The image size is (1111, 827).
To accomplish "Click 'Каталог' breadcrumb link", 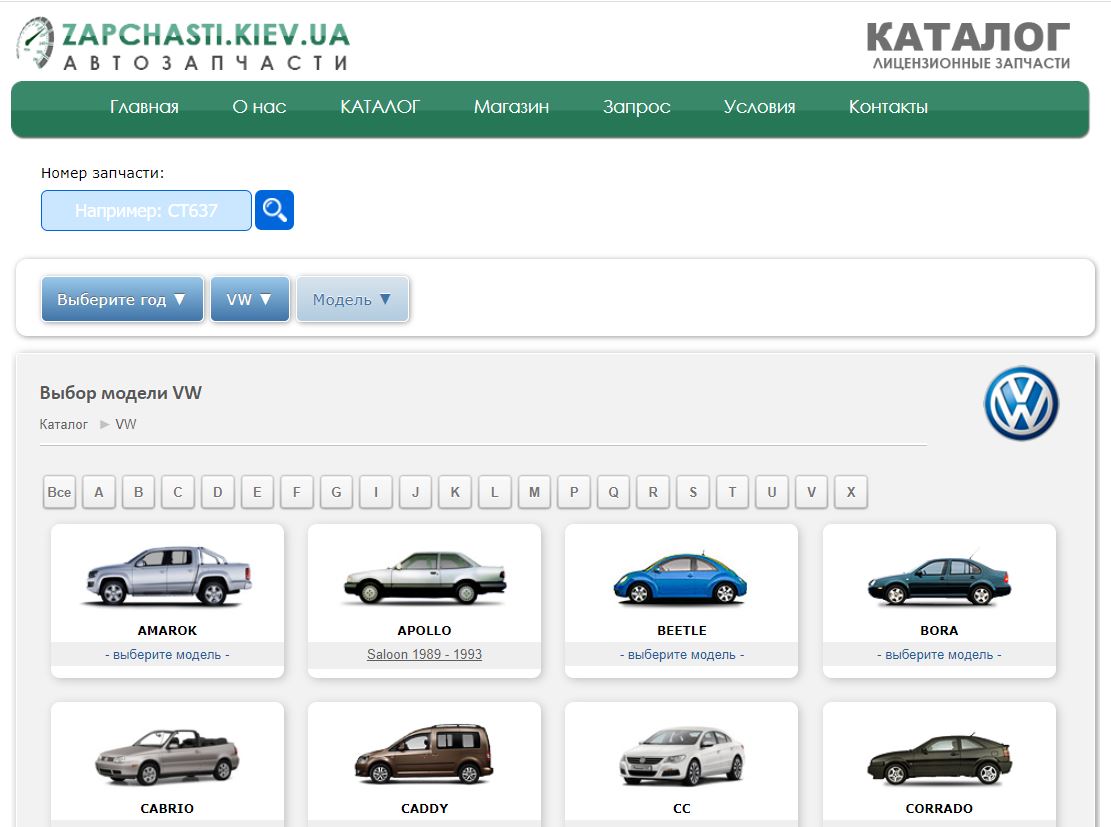I will 64,424.
